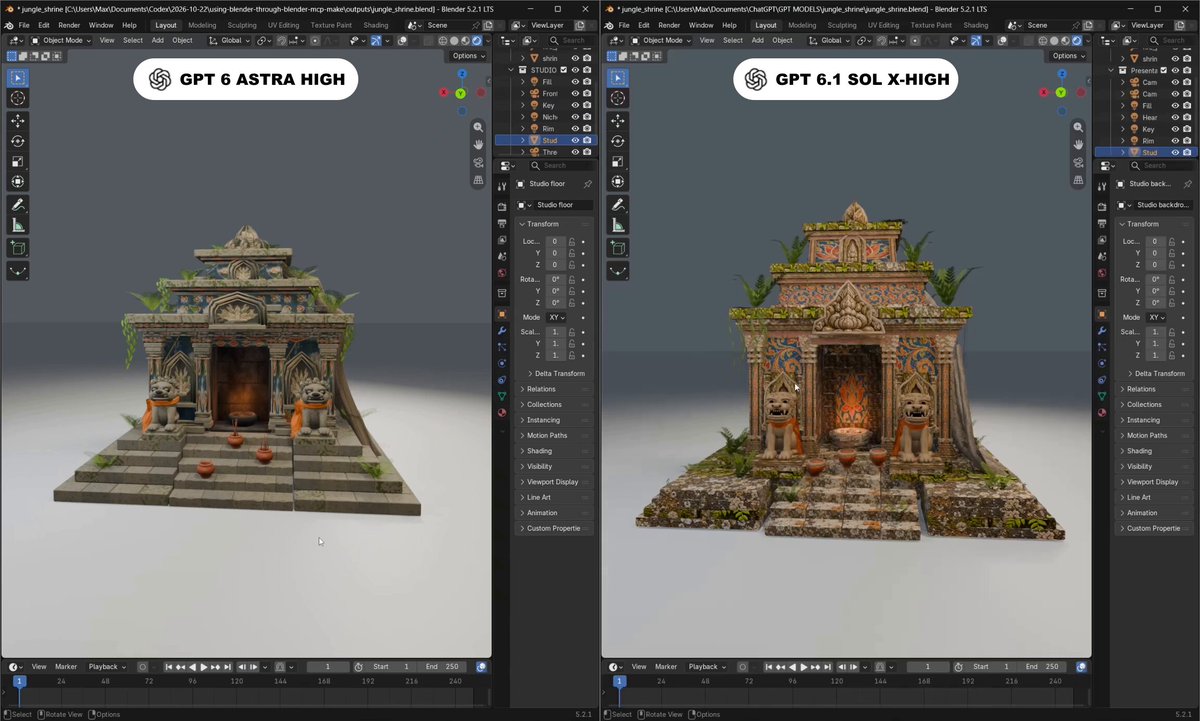Select rendered shading sphere in left header
This screenshot has width=1200, height=721.
476,40
